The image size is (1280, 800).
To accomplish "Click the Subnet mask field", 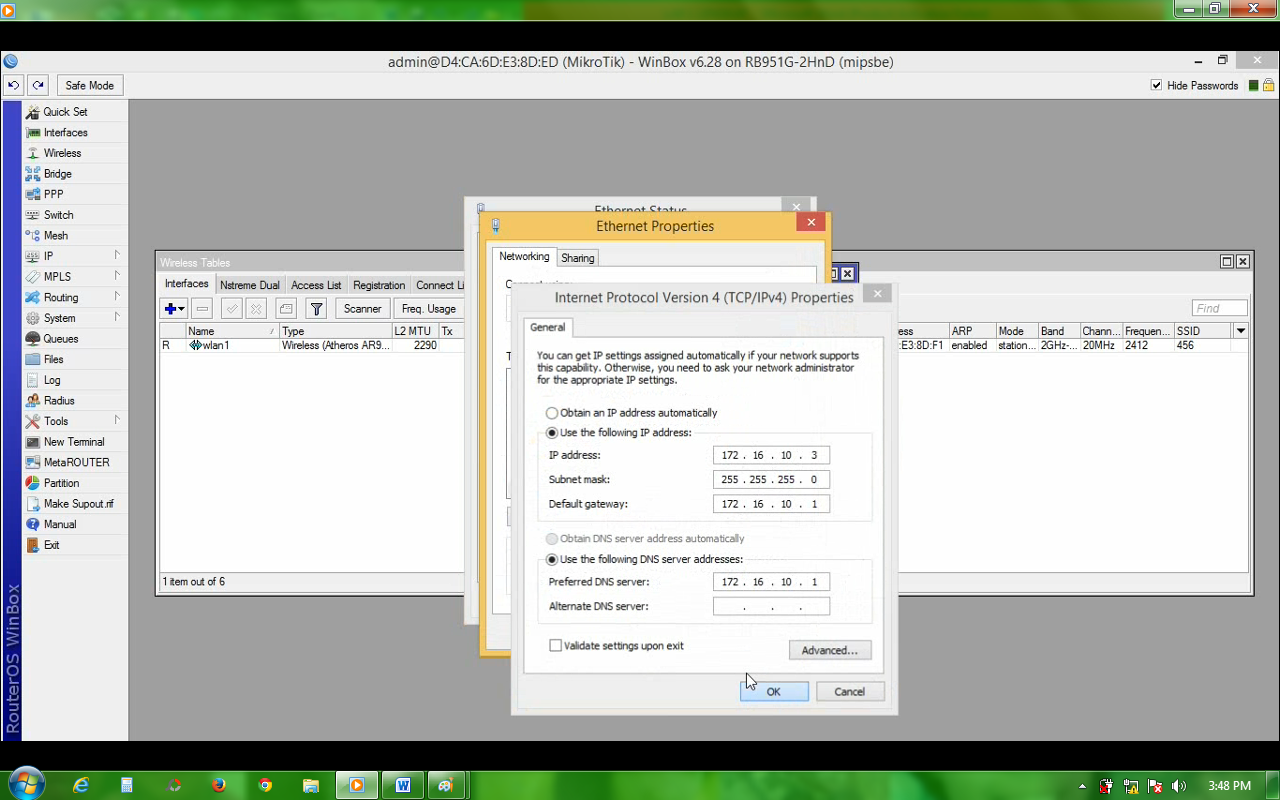I will coord(771,480).
